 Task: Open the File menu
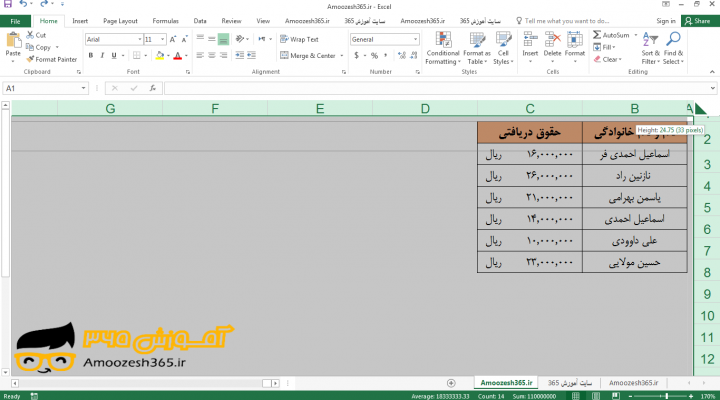[15, 21]
